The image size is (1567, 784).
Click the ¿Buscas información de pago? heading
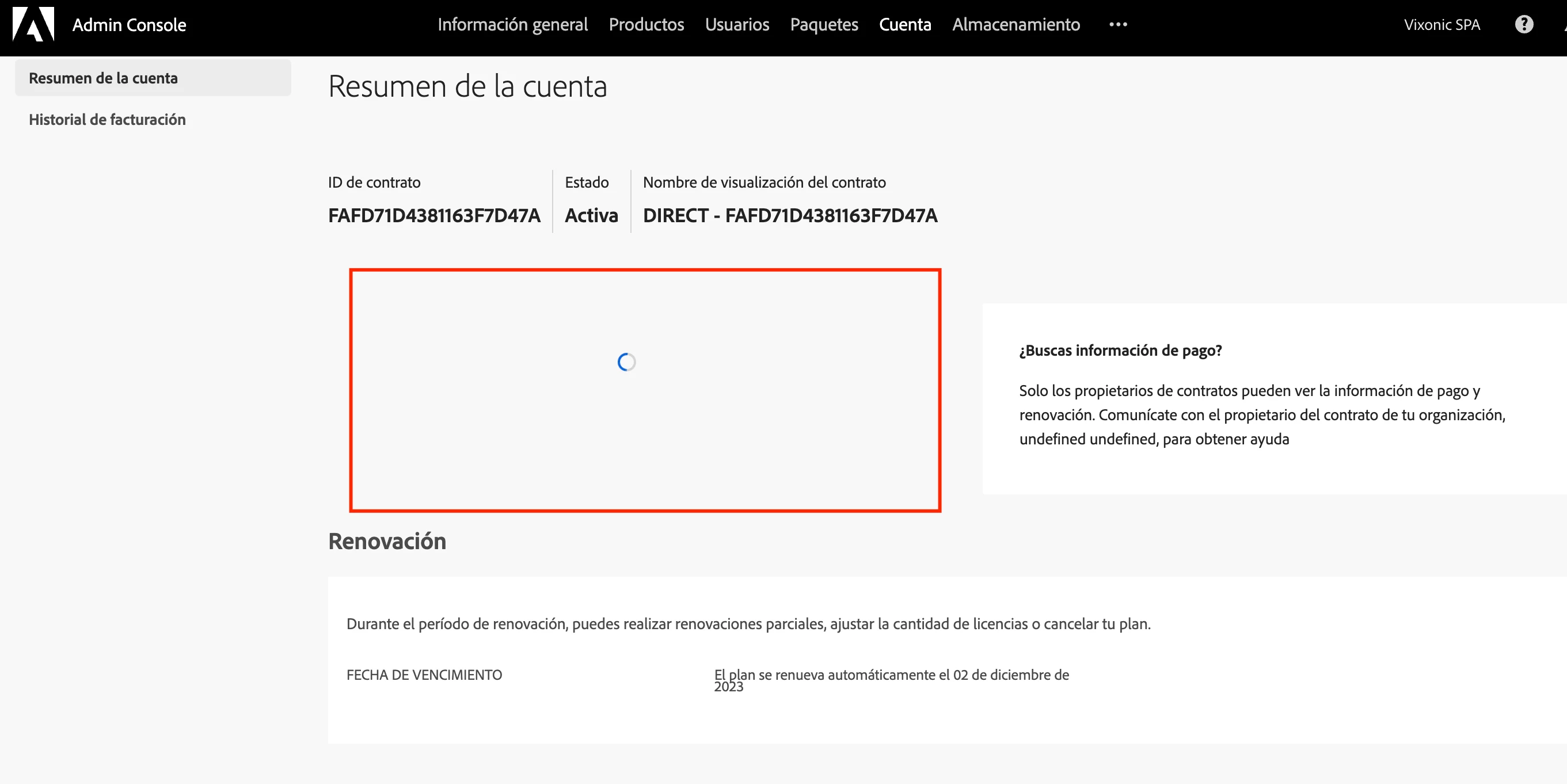1120,351
